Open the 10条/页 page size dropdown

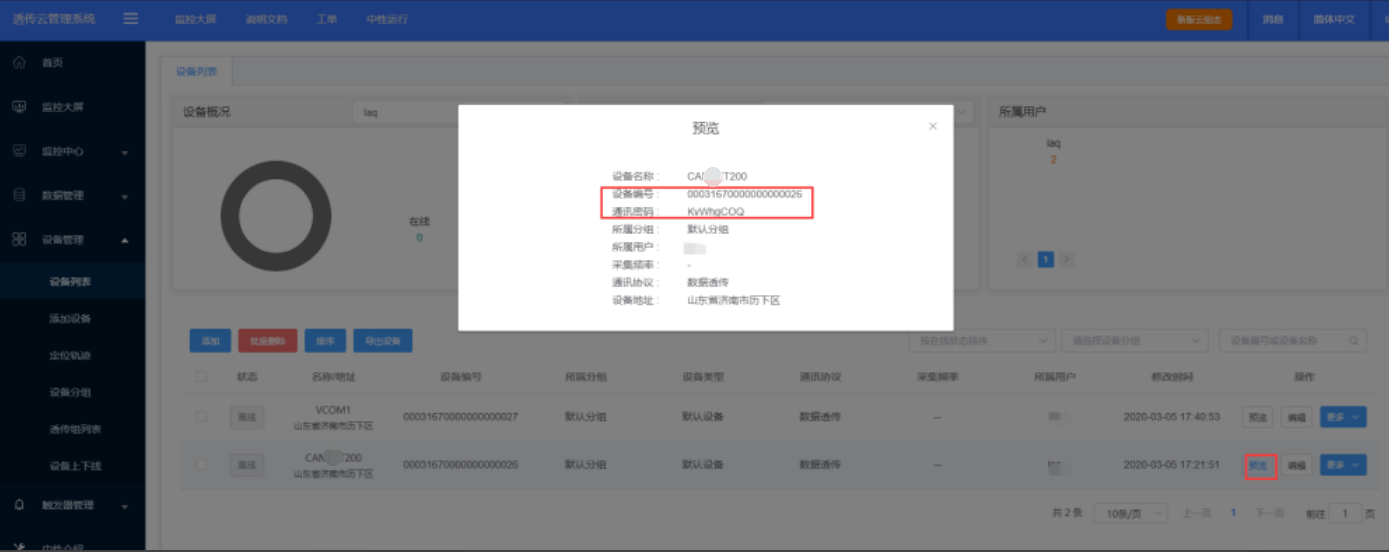pos(1130,513)
